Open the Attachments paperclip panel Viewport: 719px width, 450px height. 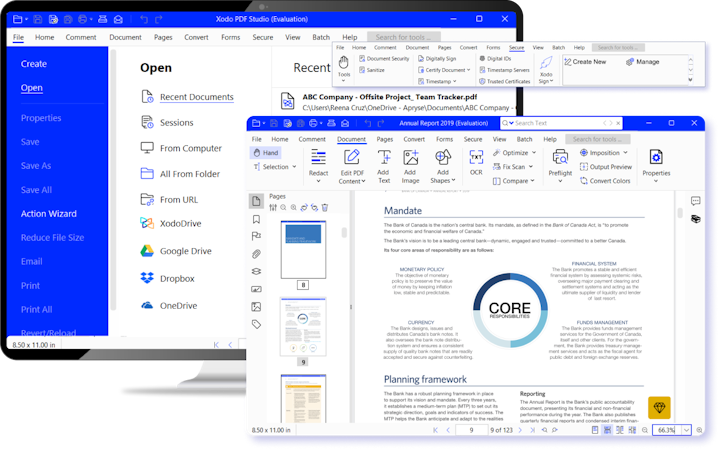256,254
